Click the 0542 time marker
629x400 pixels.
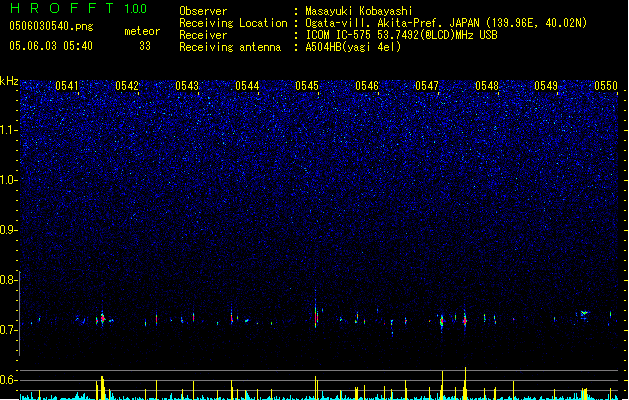point(127,86)
